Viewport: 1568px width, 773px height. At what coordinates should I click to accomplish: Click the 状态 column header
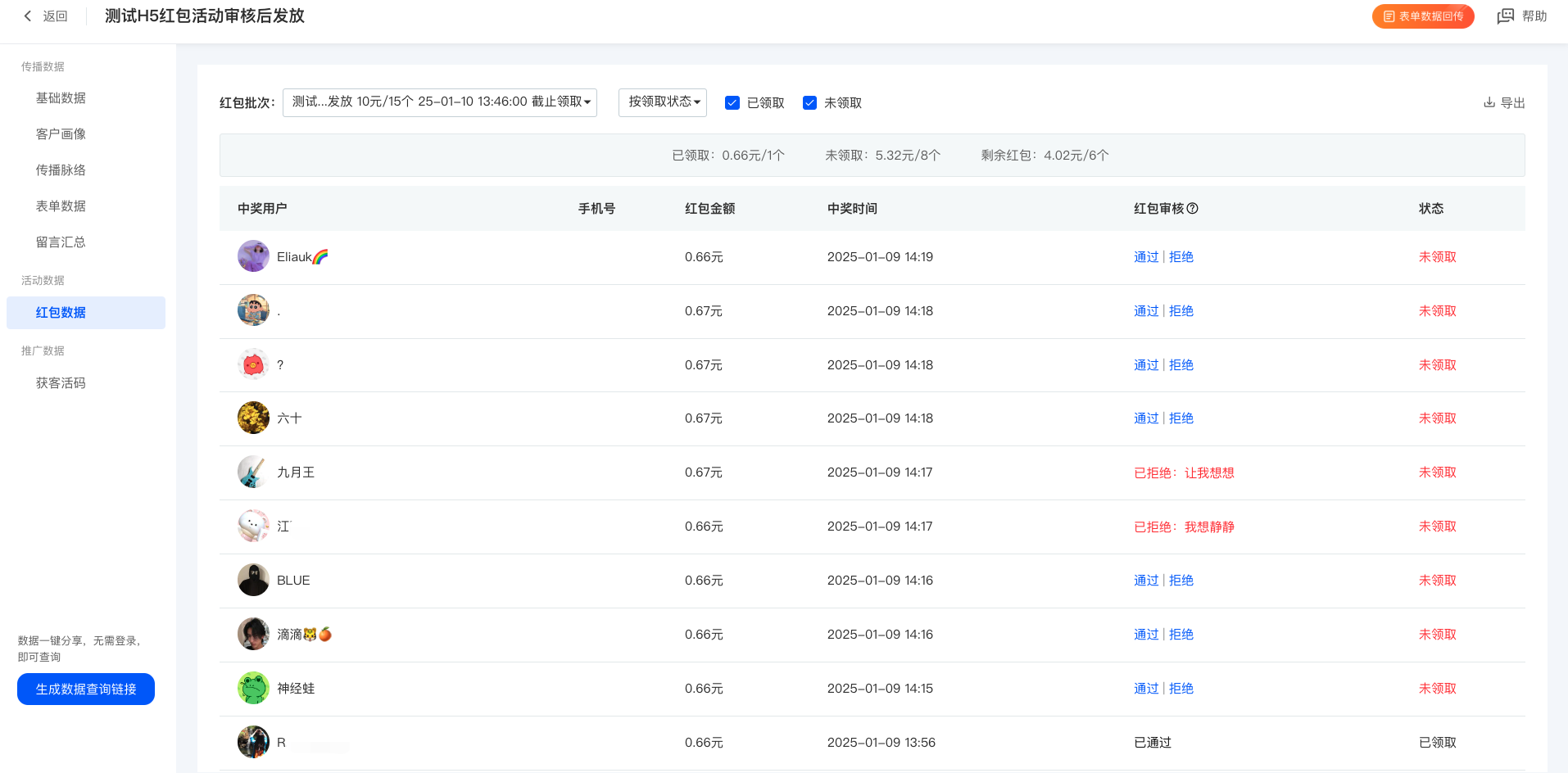[1431, 208]
